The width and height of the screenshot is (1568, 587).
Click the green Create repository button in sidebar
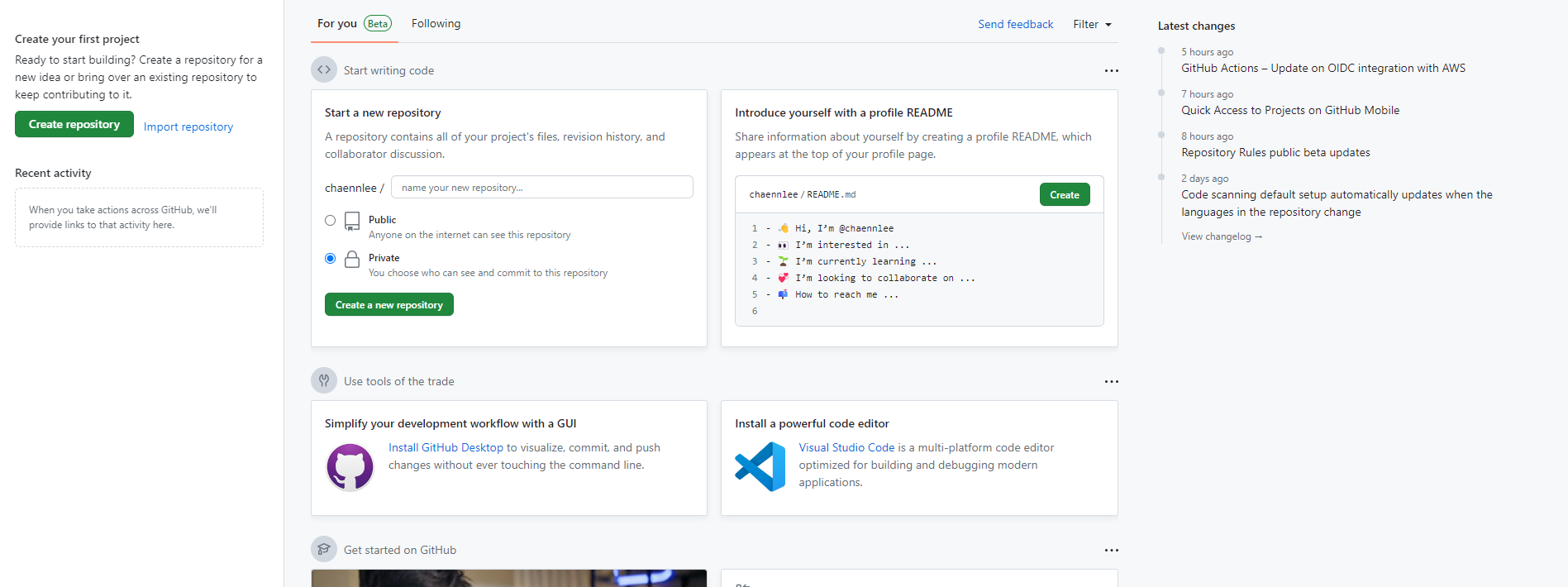(74, 124)
